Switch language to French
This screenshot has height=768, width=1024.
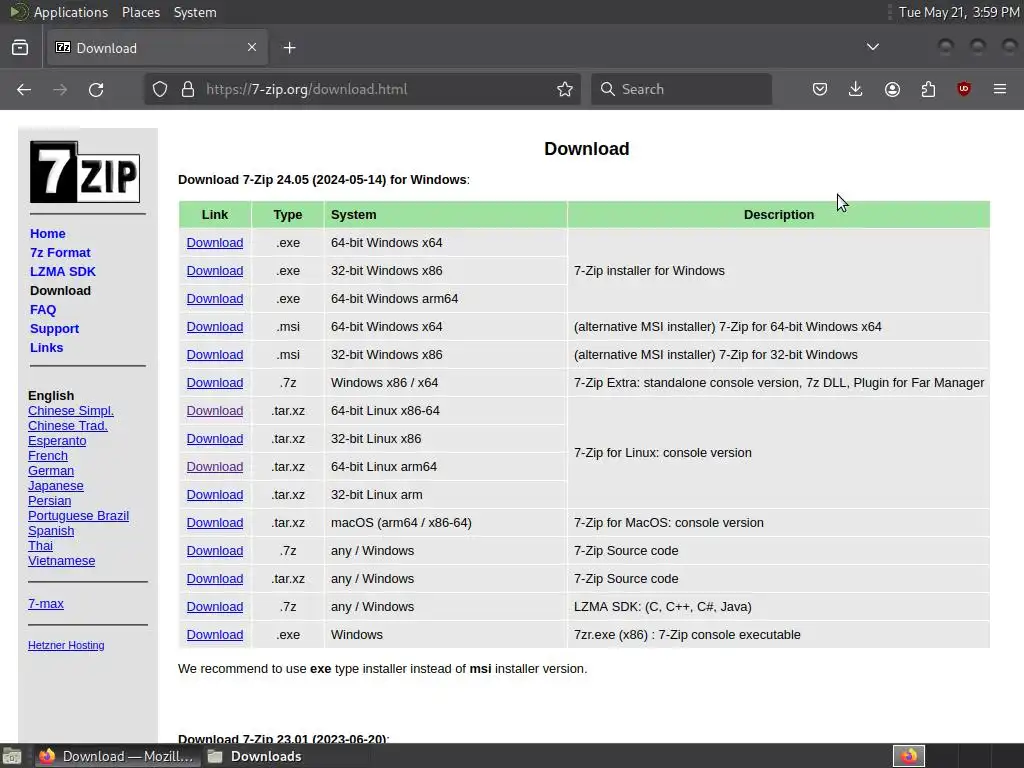point(48,456)
